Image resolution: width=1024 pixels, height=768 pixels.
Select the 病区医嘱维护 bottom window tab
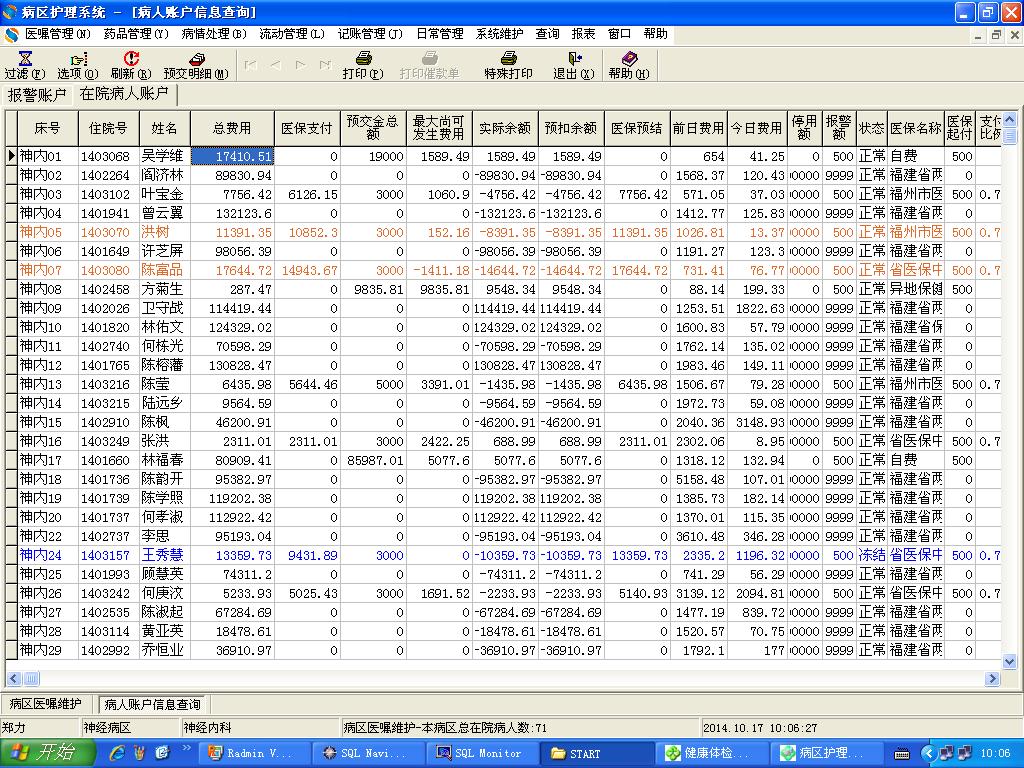(x=46, y=704)
